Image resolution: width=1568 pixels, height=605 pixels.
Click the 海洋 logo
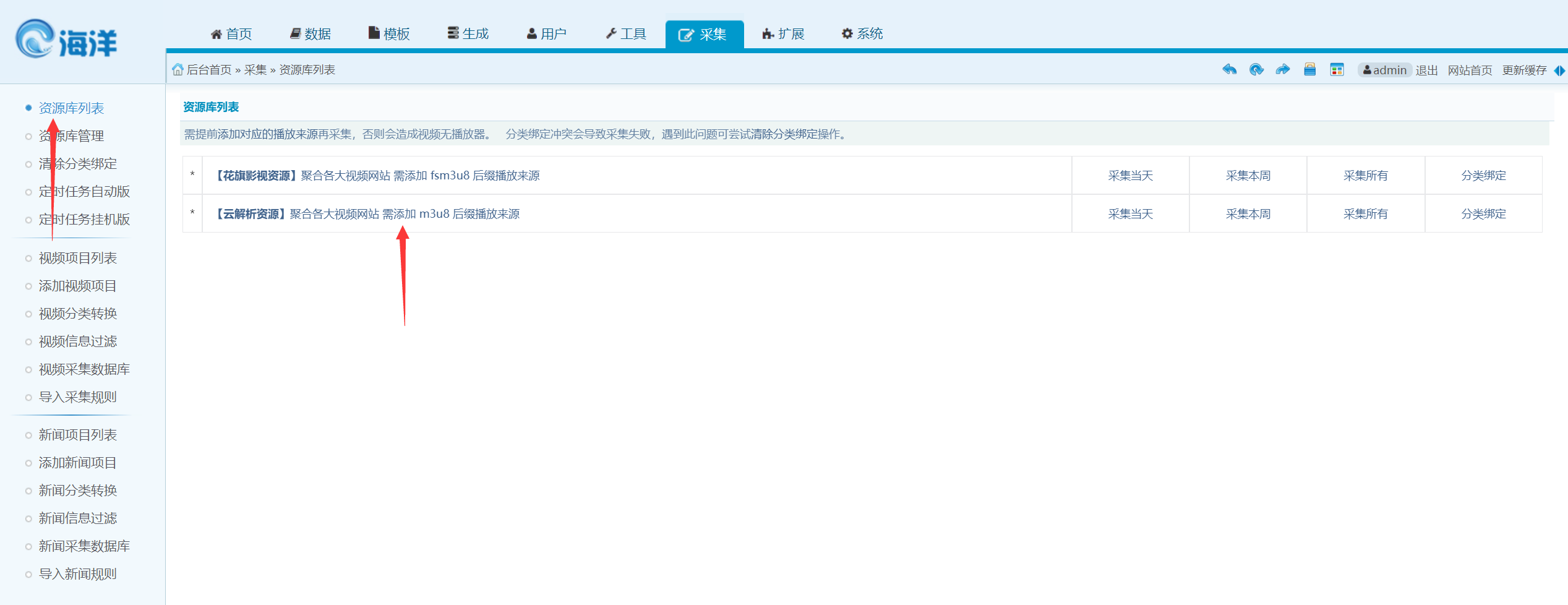click(x=66, y=40)
